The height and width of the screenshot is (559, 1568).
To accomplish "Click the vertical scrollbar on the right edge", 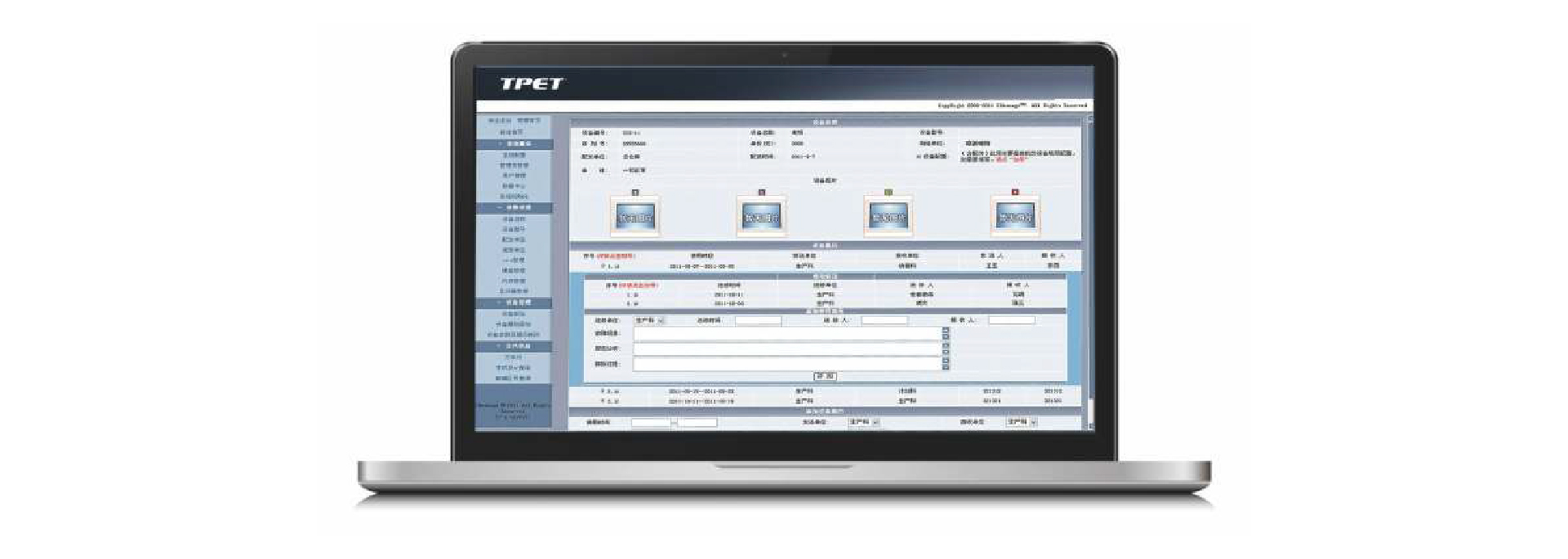I will point(1087,269).
